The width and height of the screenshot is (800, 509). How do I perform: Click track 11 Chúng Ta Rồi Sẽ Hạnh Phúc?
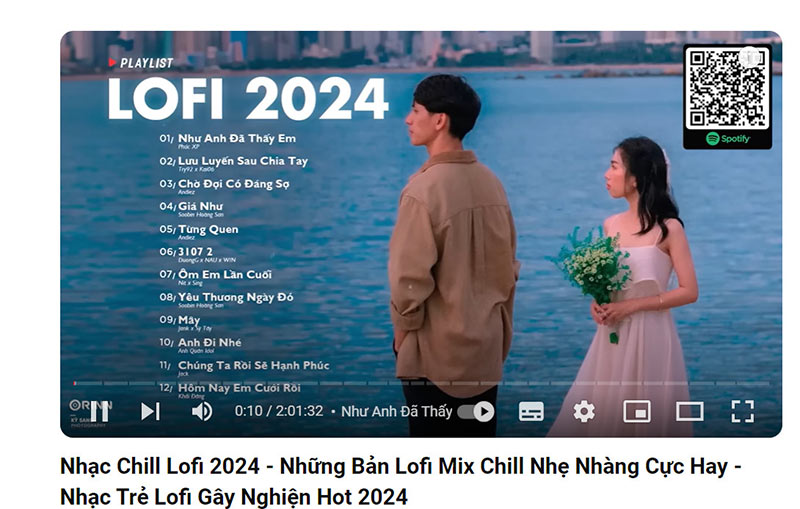[x=244, y=366]
